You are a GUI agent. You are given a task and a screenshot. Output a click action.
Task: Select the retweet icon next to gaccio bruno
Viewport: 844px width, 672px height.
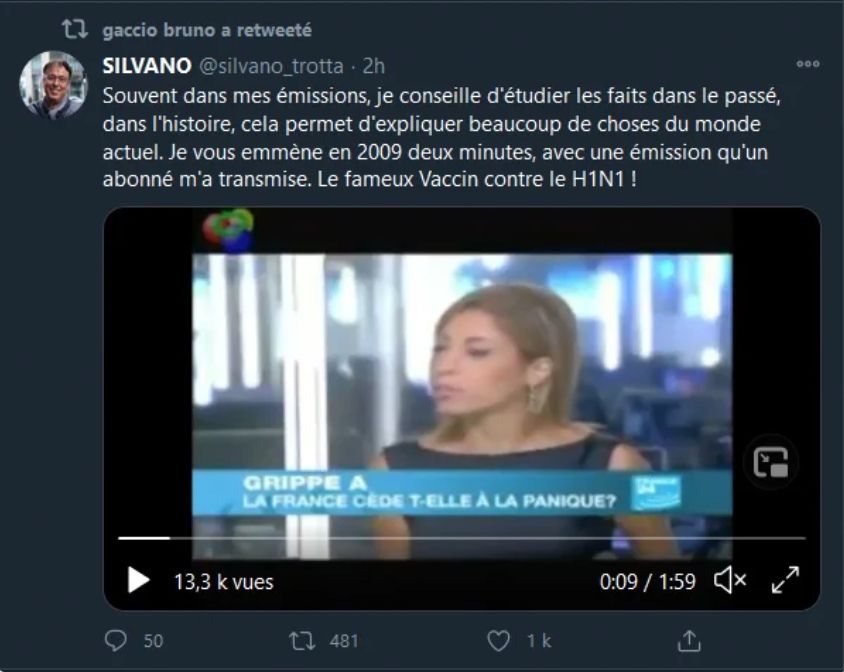pyautogui.click(x=74, y=30)
